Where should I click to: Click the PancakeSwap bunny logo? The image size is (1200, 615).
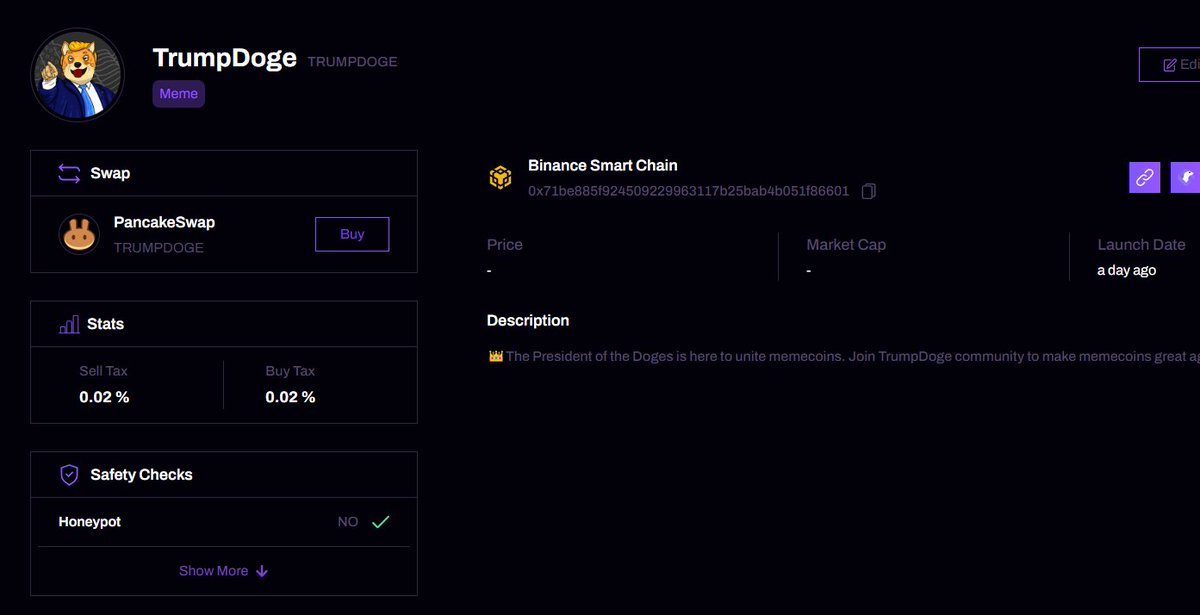coord(79,234)
